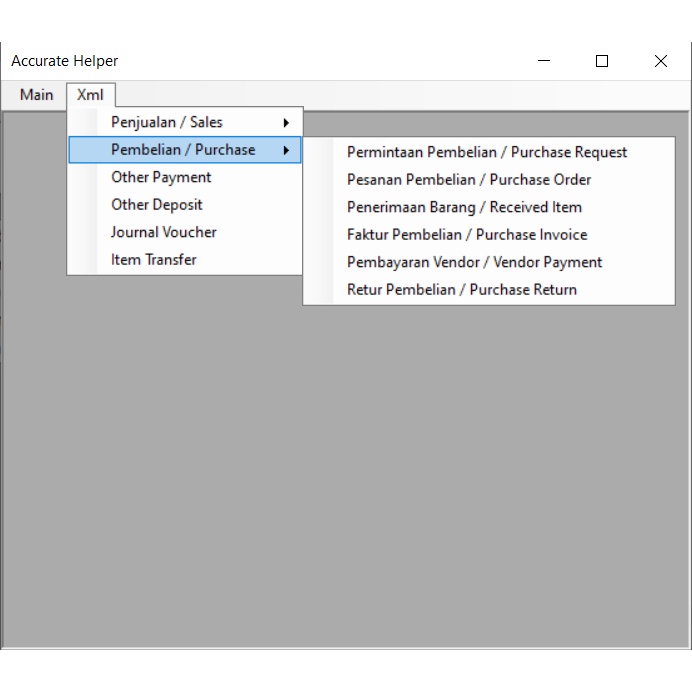Open Retur Pembelian / Purchase Return
The height and width of the screenshot is (692, 692).
tap(489, 290)
